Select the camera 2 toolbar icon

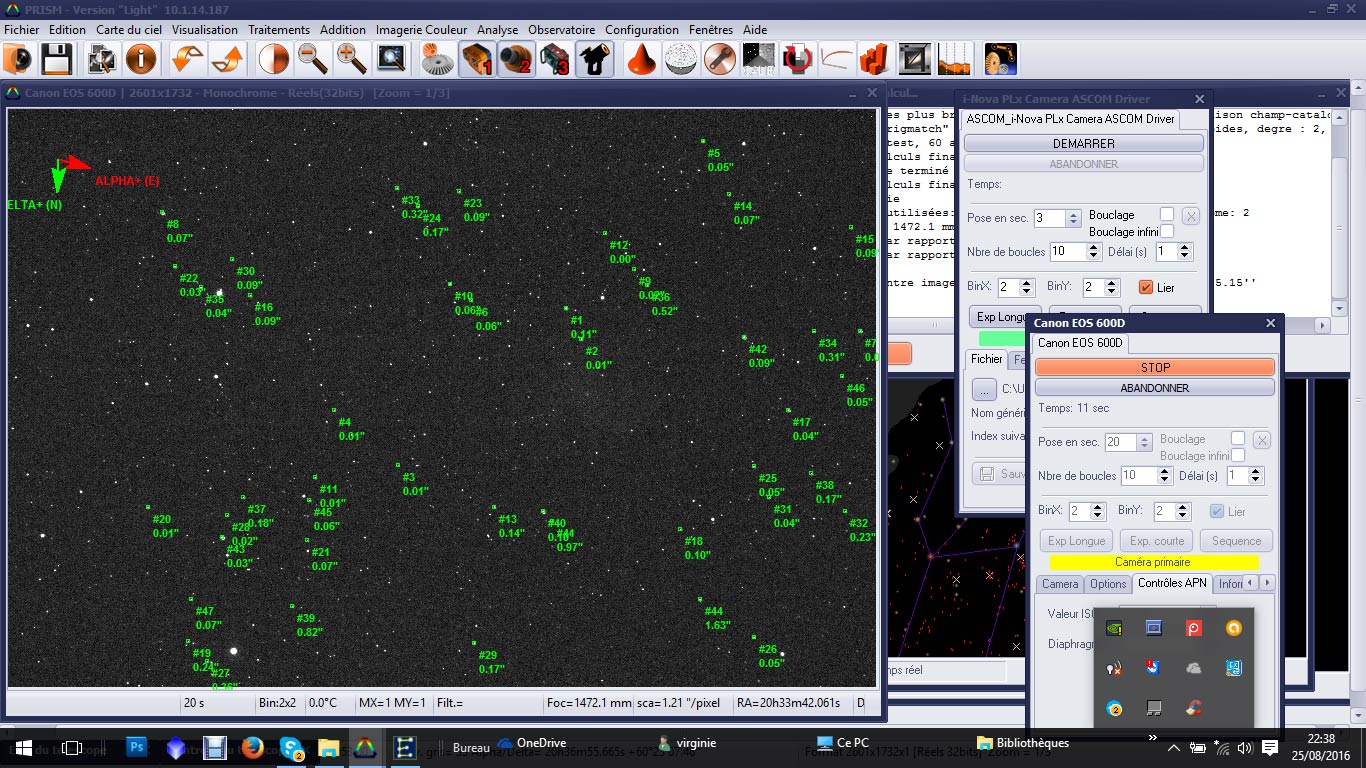[x=516, y=60]
